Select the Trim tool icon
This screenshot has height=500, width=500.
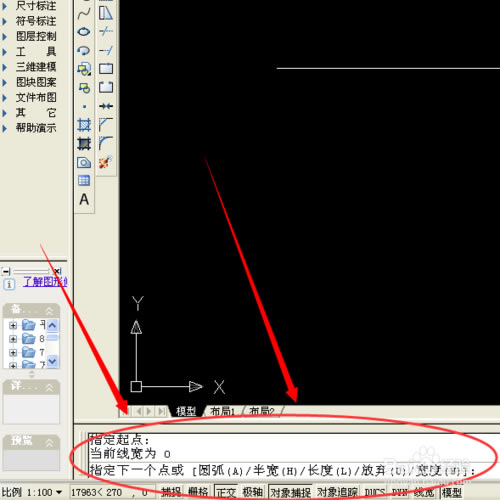106,31
